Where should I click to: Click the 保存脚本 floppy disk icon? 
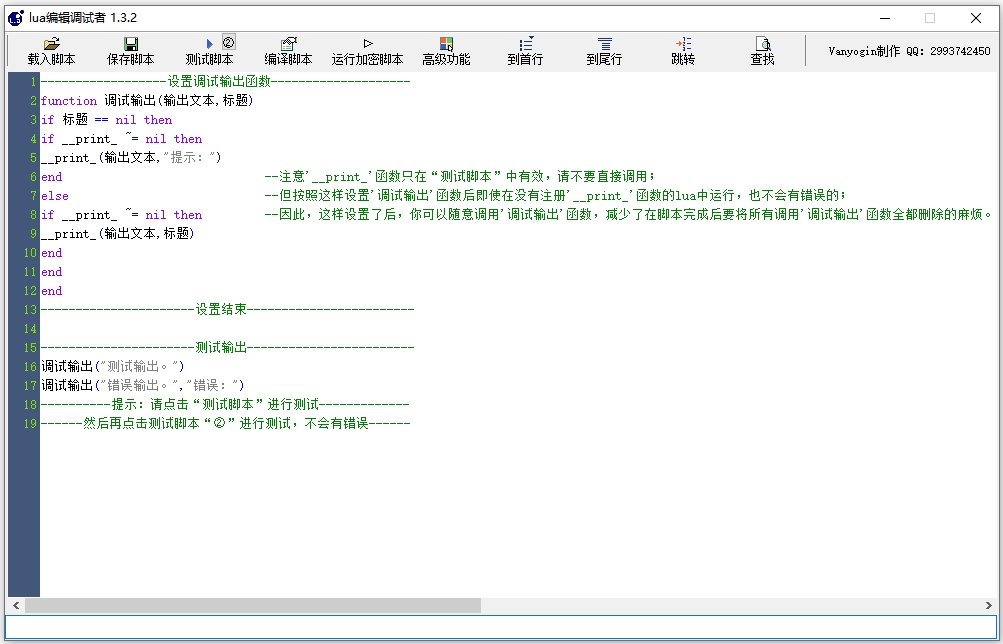point(131,44)
